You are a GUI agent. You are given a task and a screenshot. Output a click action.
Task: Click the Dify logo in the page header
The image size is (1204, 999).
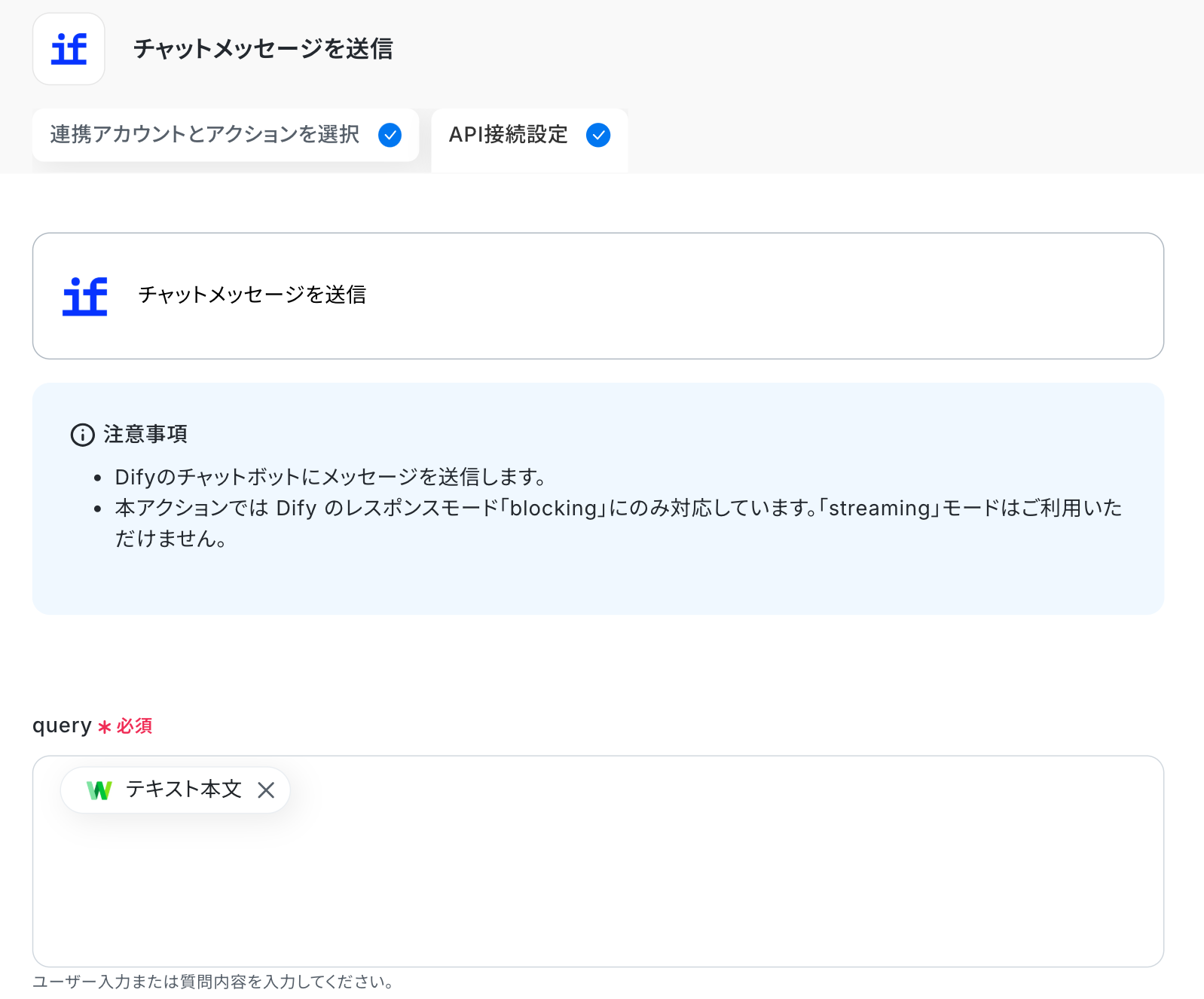[x=69, y=49]
